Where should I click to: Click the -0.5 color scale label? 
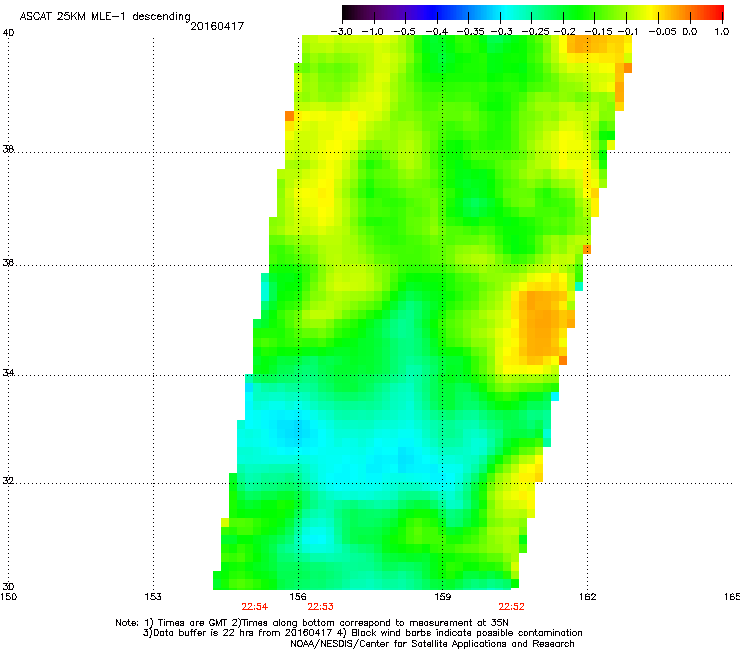click(x=404, y=32)
